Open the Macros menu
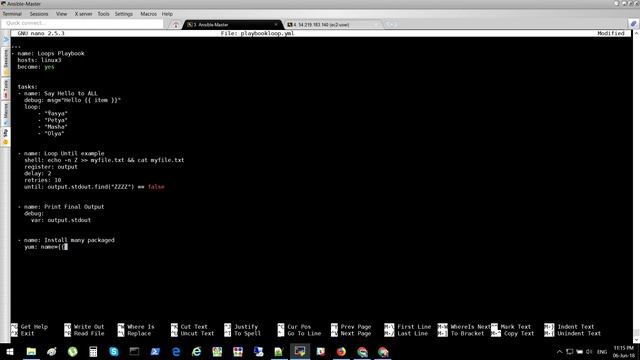Screen dimensions: 640x360 click(149, 14)
